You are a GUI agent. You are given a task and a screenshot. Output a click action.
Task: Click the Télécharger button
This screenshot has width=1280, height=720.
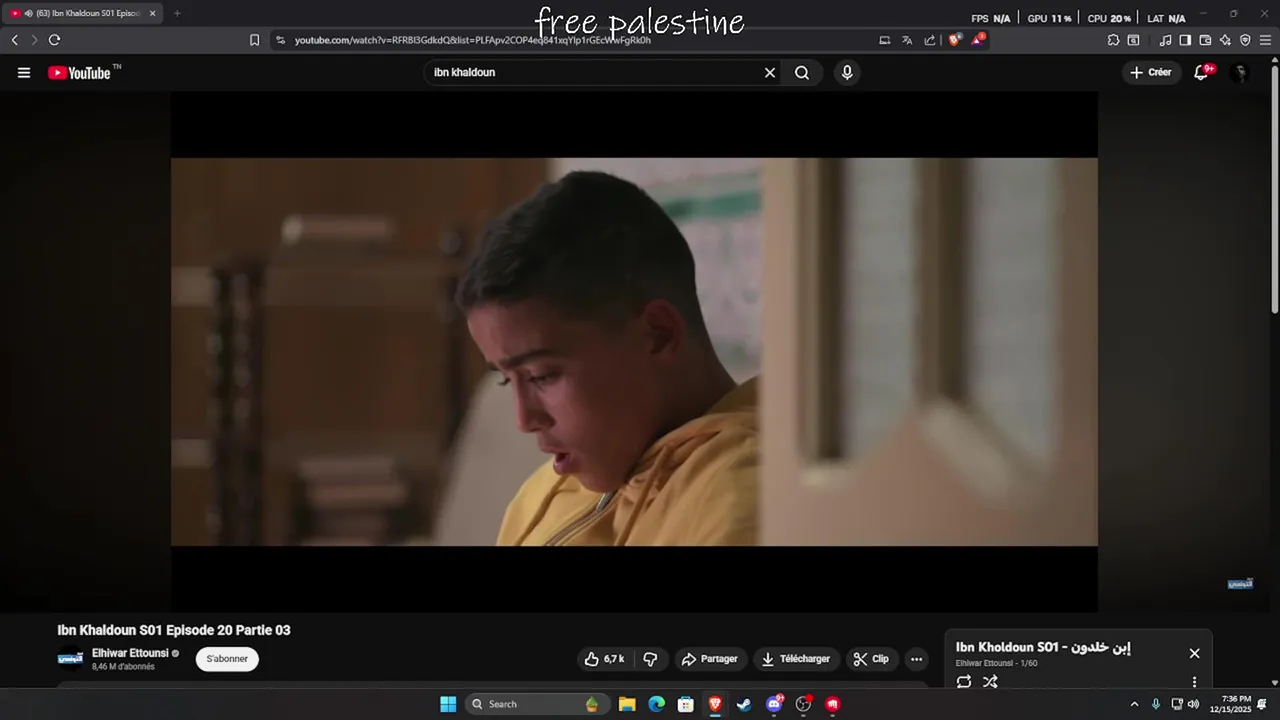pos(796,659)
